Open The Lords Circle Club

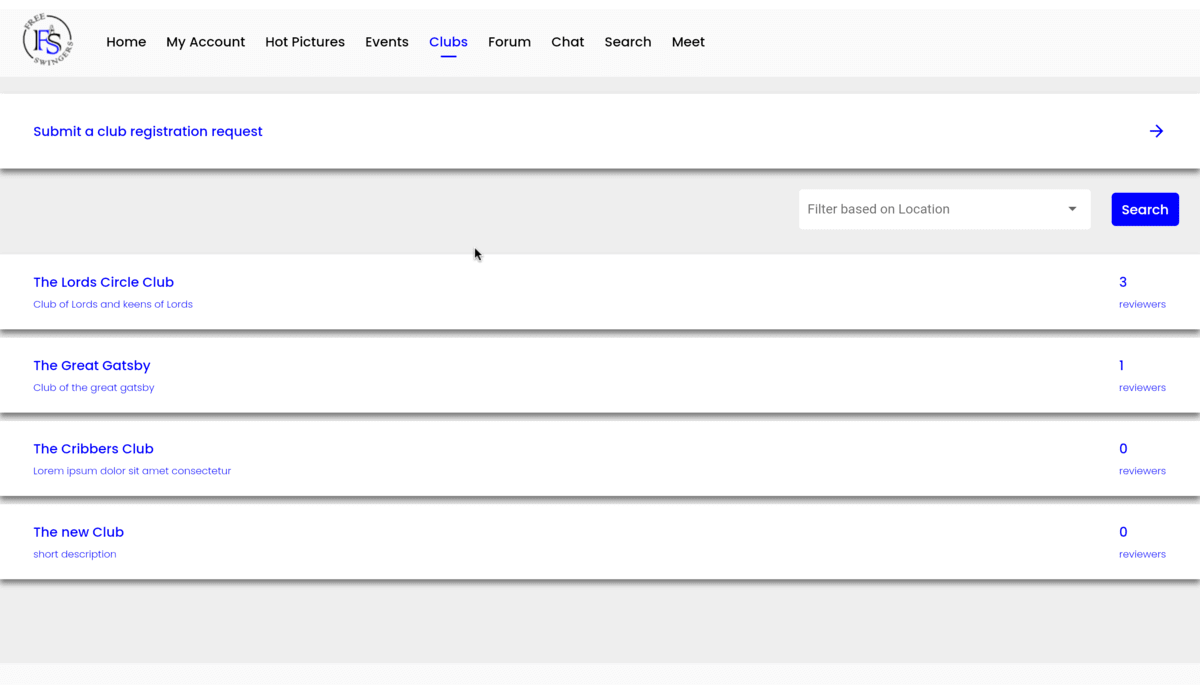coord(104,282)
